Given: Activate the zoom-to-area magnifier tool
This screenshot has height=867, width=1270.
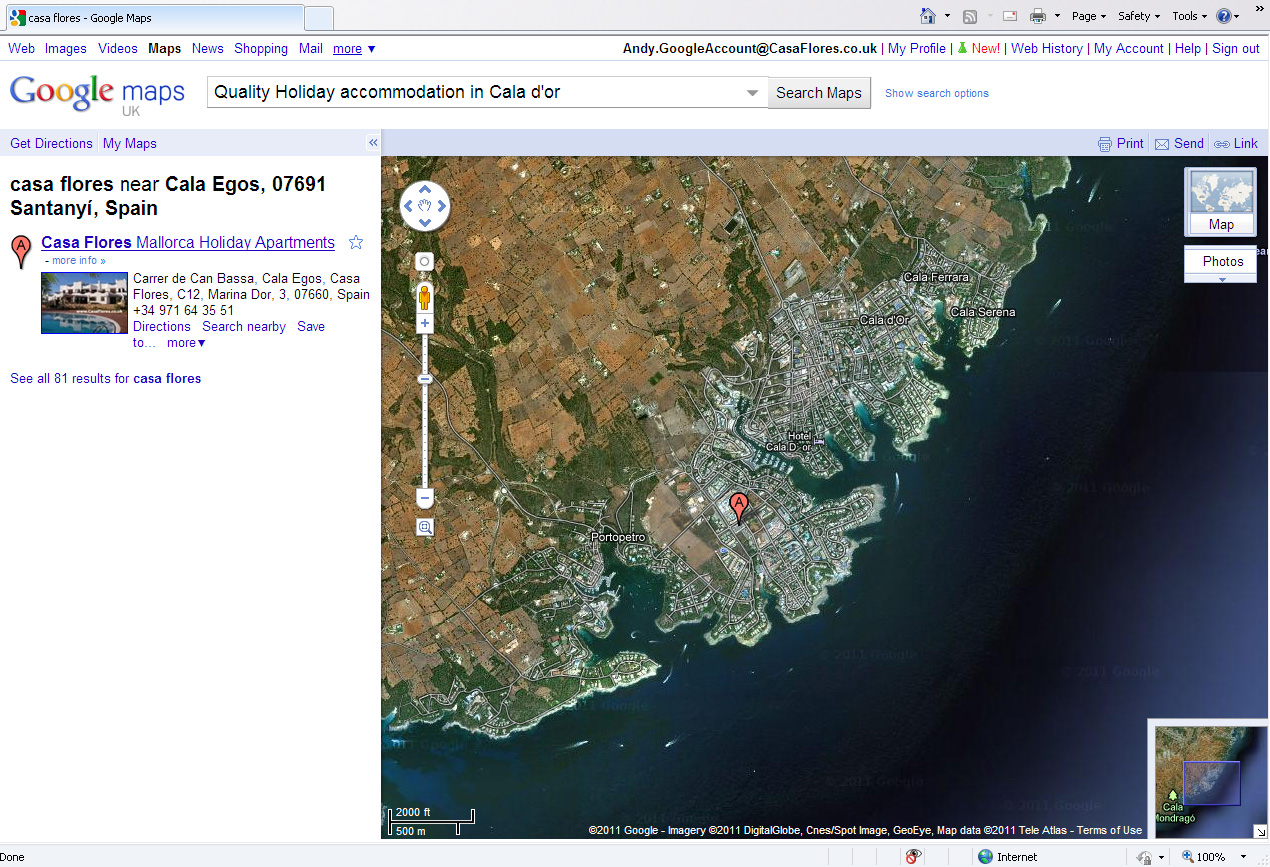Looking at the screenshot, I should click(425, 527).
